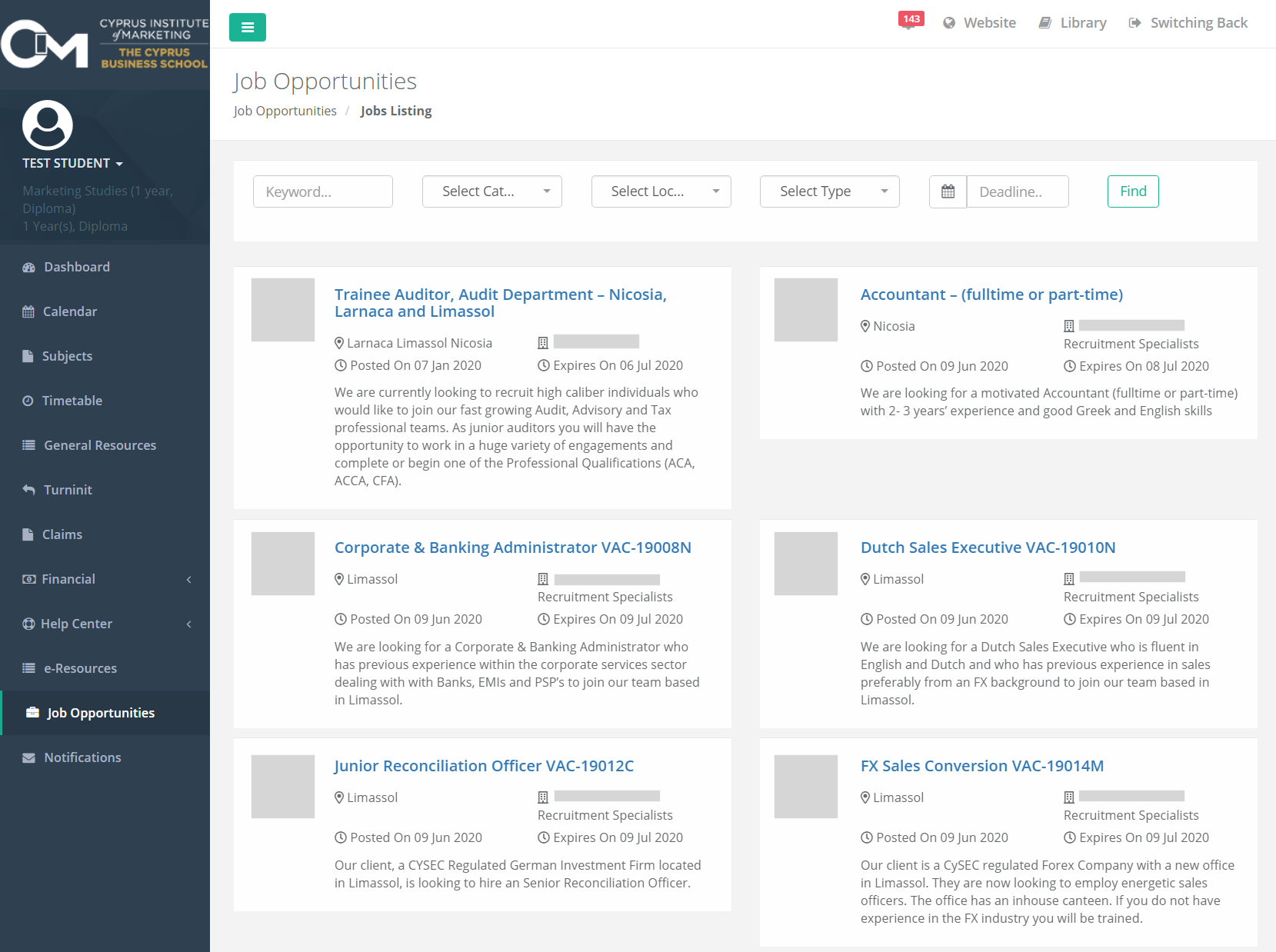Click the Find button
Viewport: 1276px width, 952px height.
(1133, 191)
